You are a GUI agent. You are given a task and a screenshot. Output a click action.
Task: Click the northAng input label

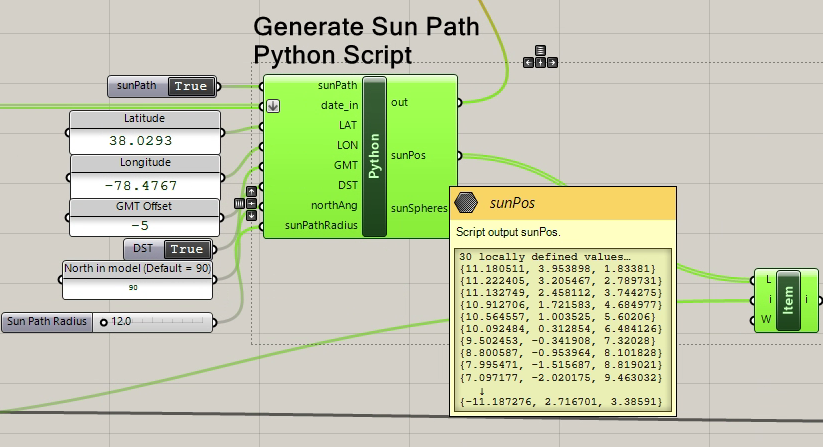point(334,205)
